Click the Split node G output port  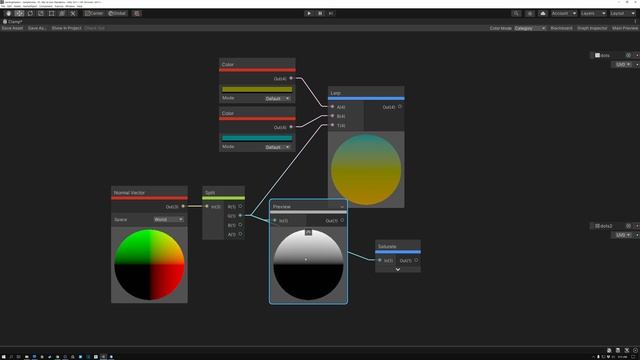click(x=240, y=215)
